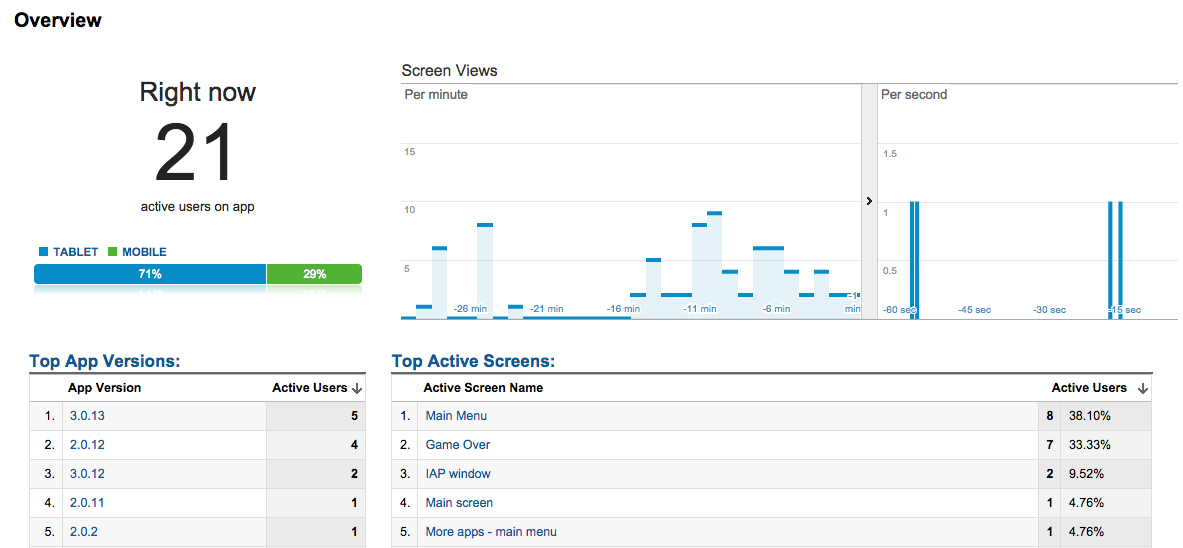Click the 71% tablet bar segment
Screen dimensions: 1183x548
pyautogui.click(x=150, y=274)
